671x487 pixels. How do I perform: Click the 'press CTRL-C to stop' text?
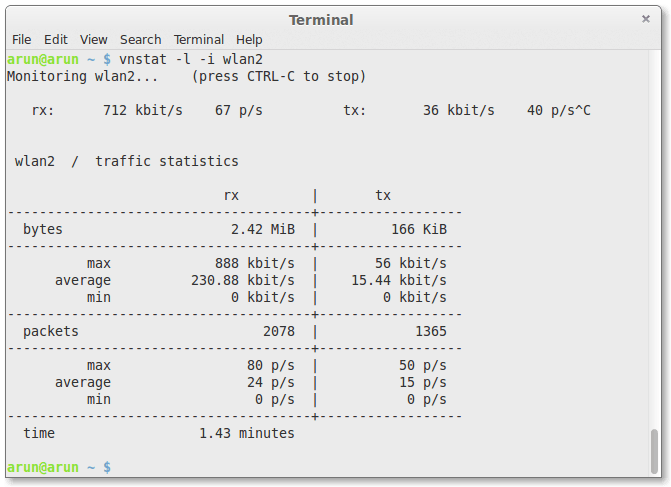pyautogui.click(x=279, y=76)
